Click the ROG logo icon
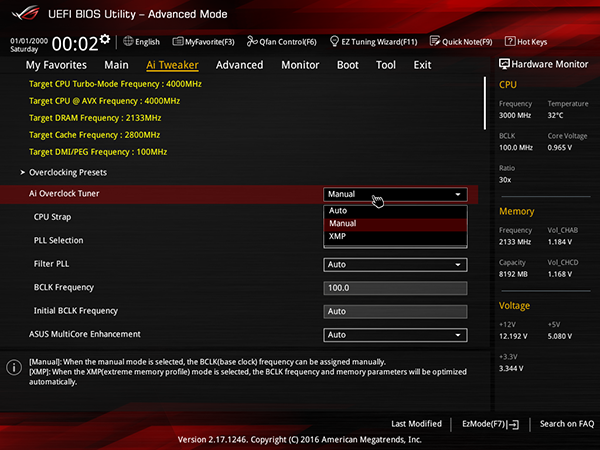600x450 pixels. 25,13
